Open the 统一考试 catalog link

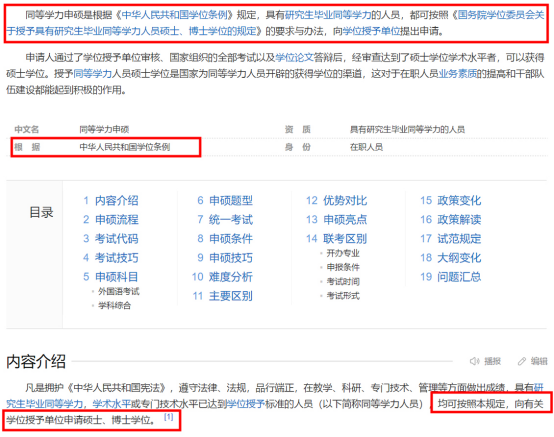(x=231, y=219)
